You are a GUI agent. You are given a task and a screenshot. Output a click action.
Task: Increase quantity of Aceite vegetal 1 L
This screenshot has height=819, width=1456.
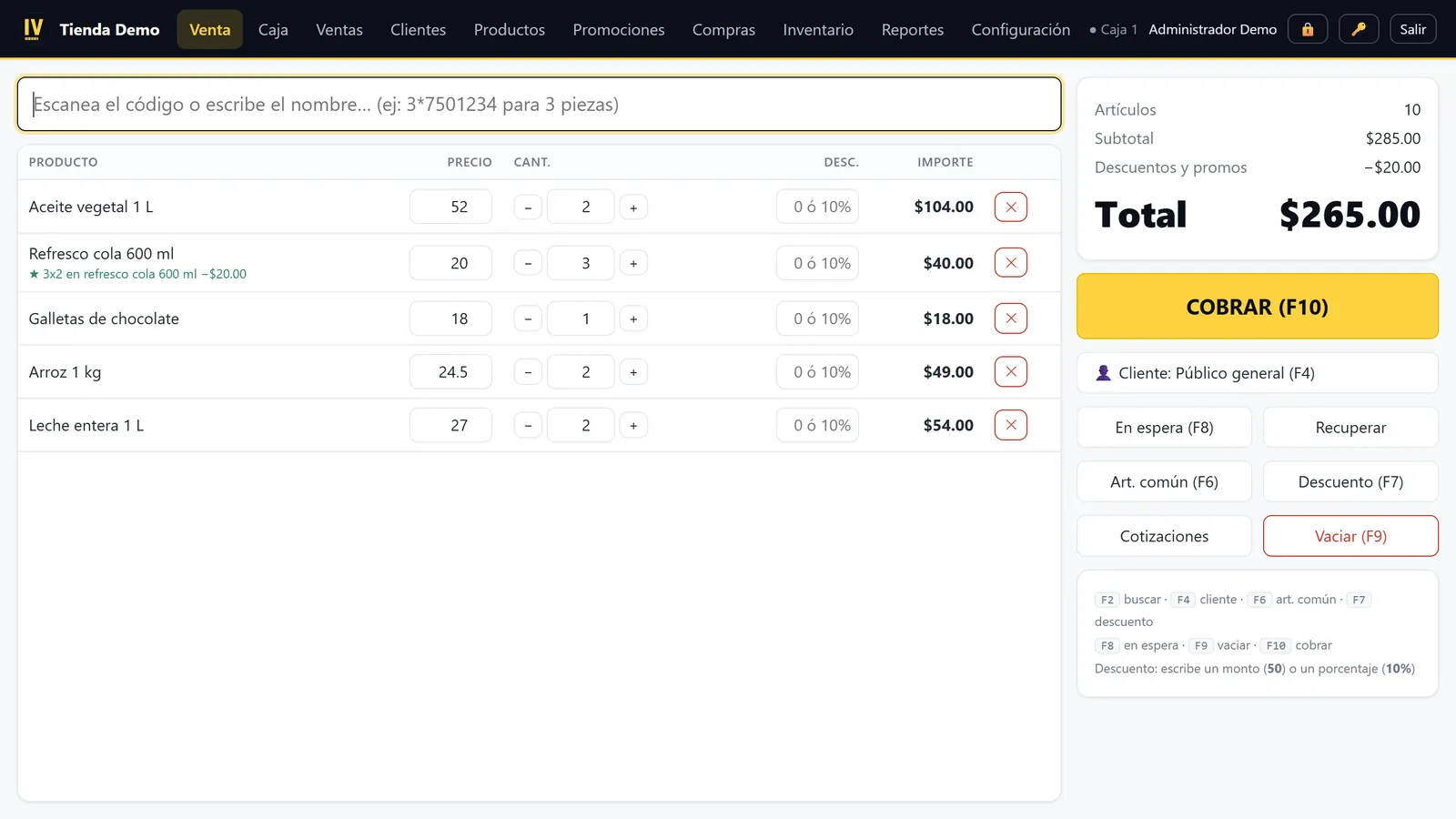tap(633, 207)
